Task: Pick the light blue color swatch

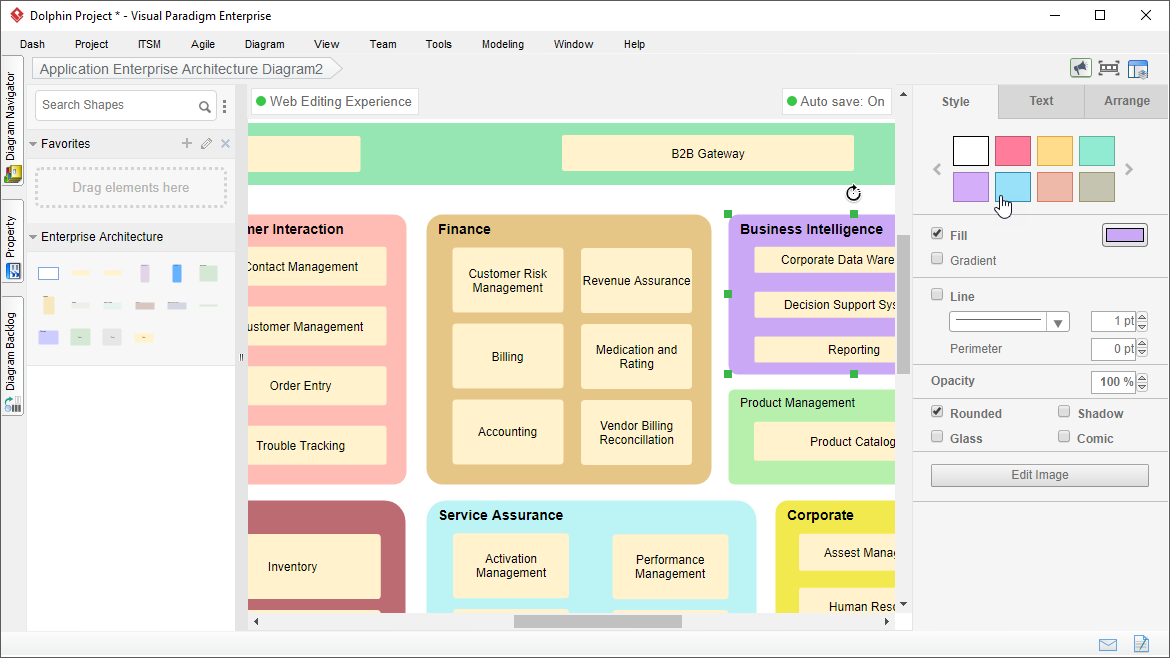Action: coord(1013,187)
